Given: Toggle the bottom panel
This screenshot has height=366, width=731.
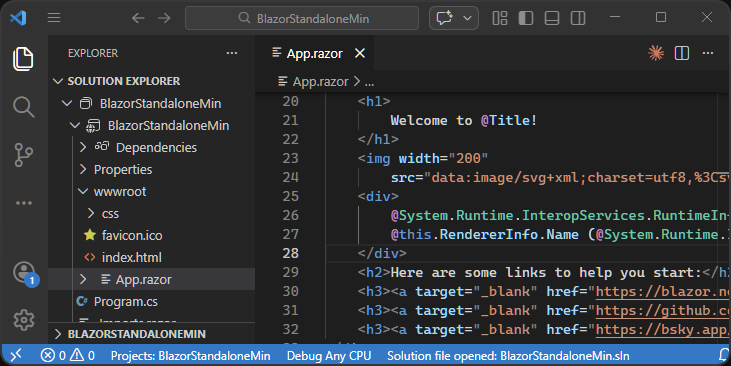Looking at the screenshot, I should [x=552, y=18].
